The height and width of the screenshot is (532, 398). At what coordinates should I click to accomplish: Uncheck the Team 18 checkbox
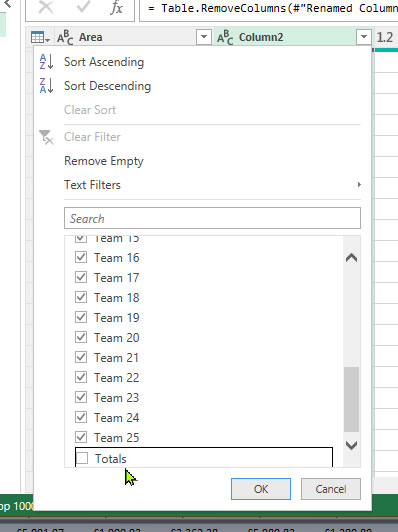[x=81, y=297]
